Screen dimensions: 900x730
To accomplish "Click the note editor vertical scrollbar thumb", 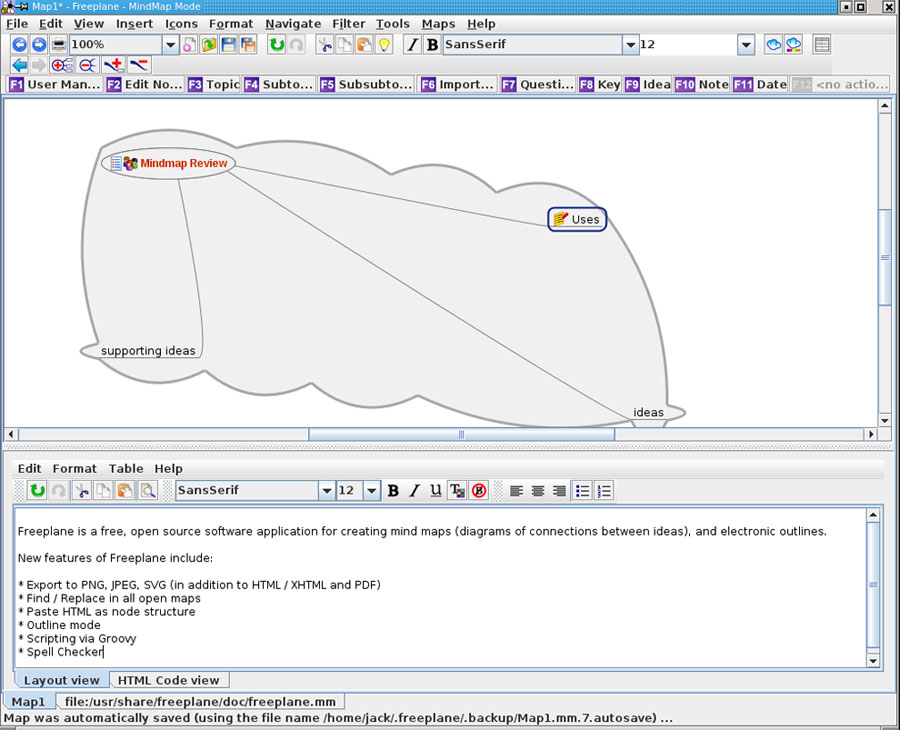I will pos(873,585).
